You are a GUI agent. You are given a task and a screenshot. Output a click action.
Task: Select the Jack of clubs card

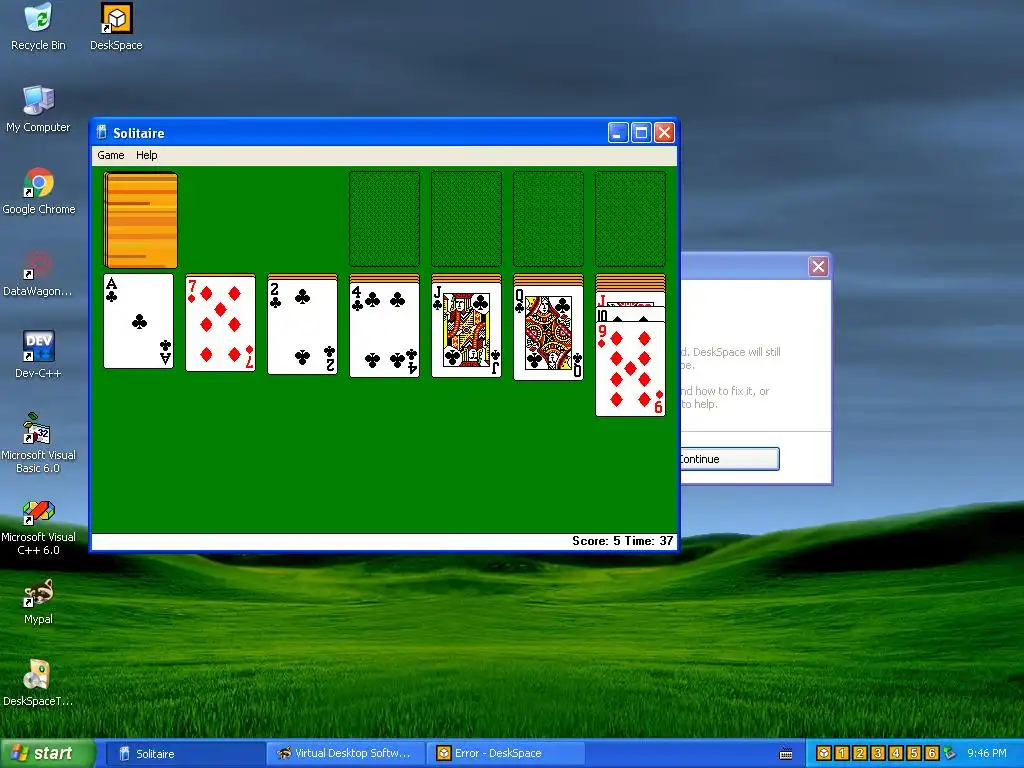(x=466, y=329)
